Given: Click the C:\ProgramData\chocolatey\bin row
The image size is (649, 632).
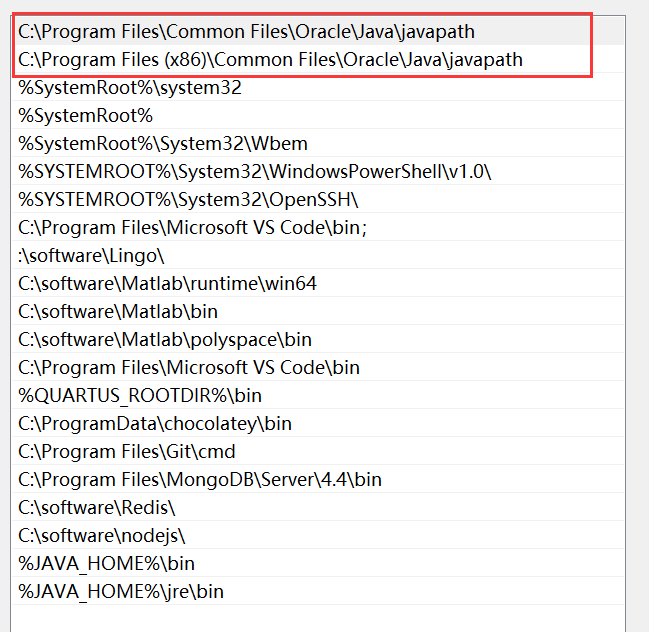Looking at the screenshot, I should click(318, 423).
